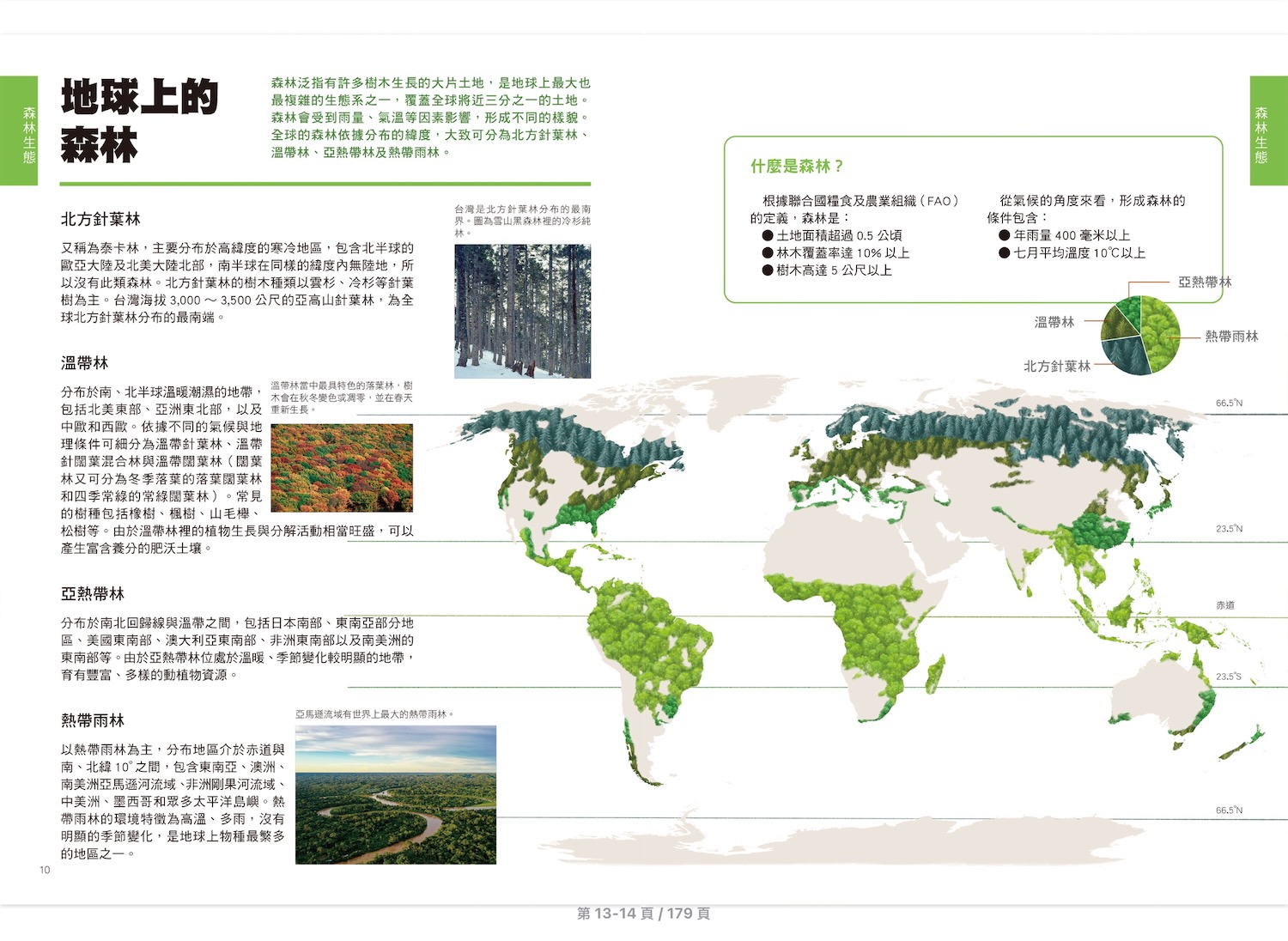Click the 赤道 equator label on the map

point(1225,605)
